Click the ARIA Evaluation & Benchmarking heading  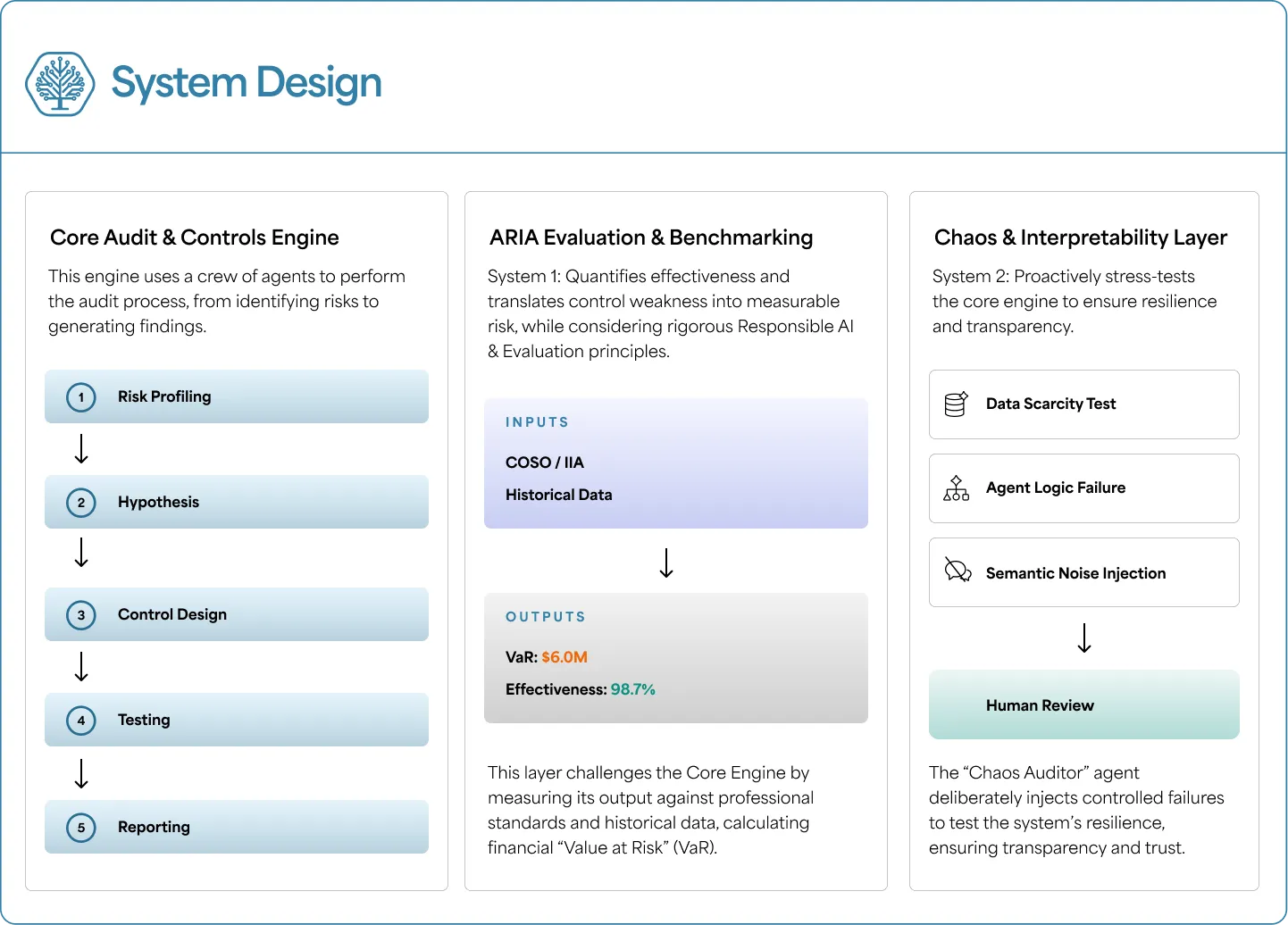tap(651, 237)
